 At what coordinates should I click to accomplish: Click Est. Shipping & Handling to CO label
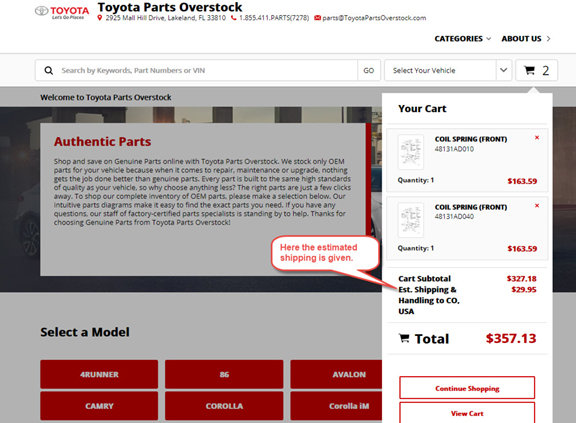click(x=429, y=300)
